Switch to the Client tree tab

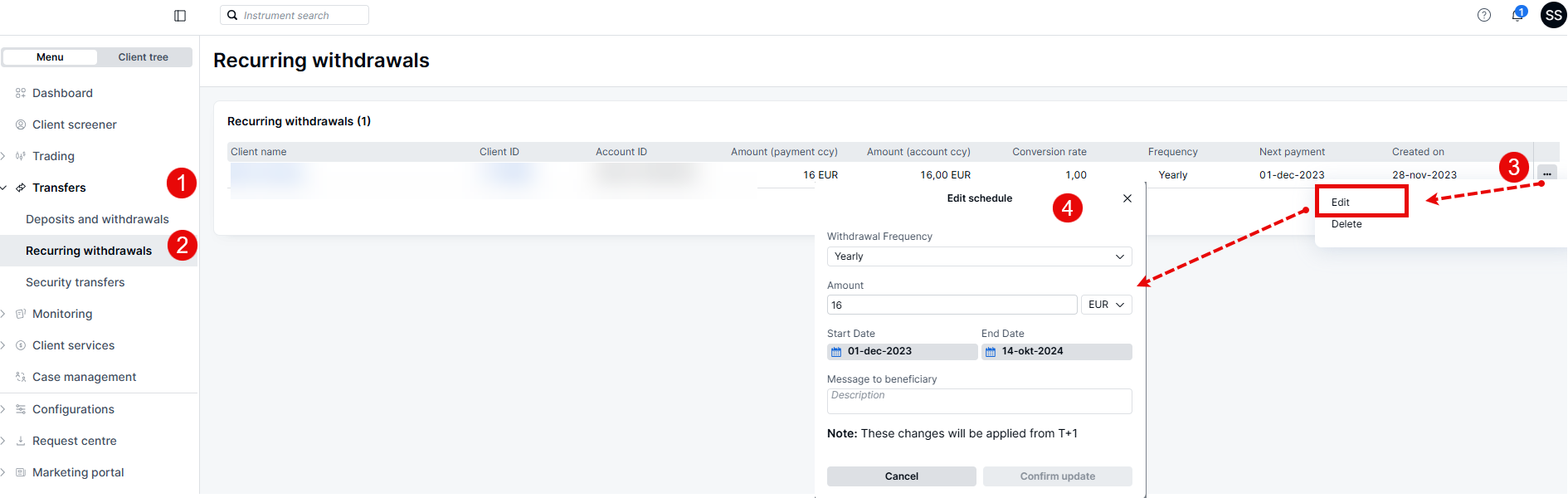click(143, 57)
